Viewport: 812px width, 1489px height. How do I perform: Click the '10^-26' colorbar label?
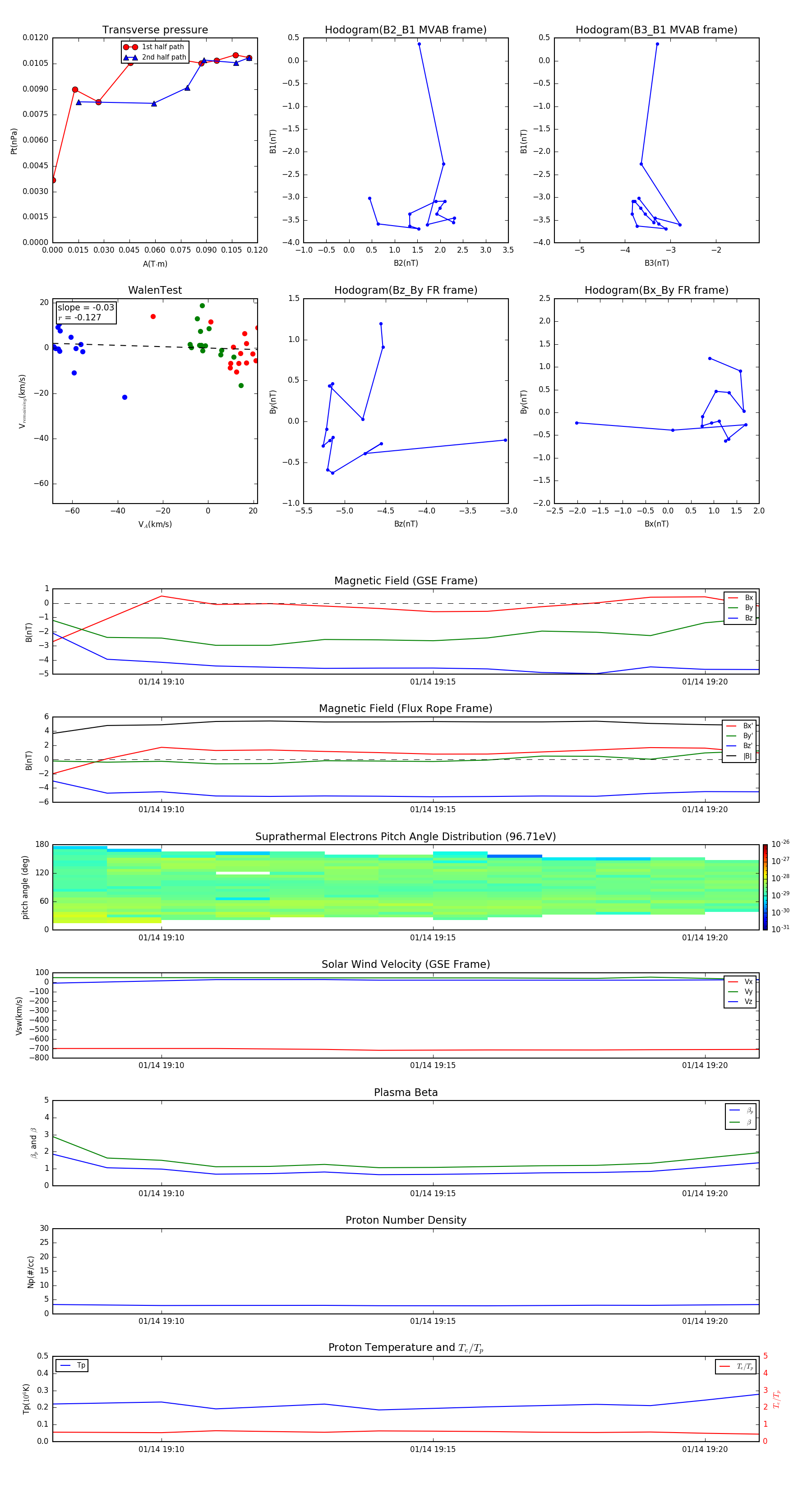coord(780,844)
